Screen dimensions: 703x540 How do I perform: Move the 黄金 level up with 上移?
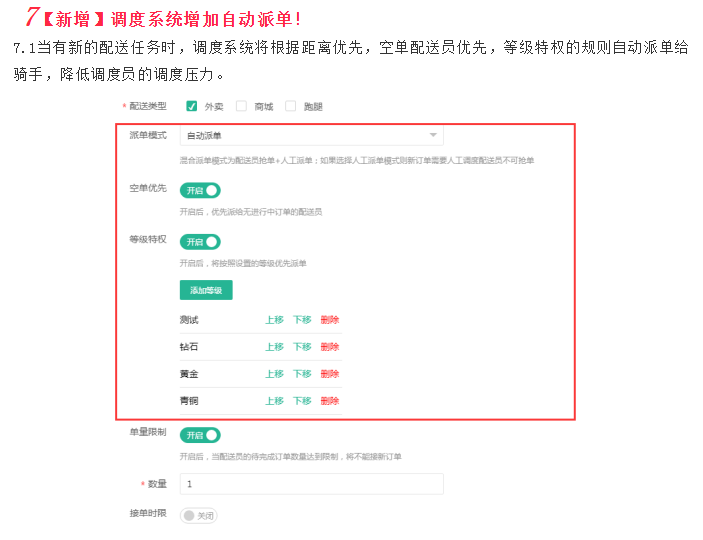pyautogui.click(x=274, y=374)
